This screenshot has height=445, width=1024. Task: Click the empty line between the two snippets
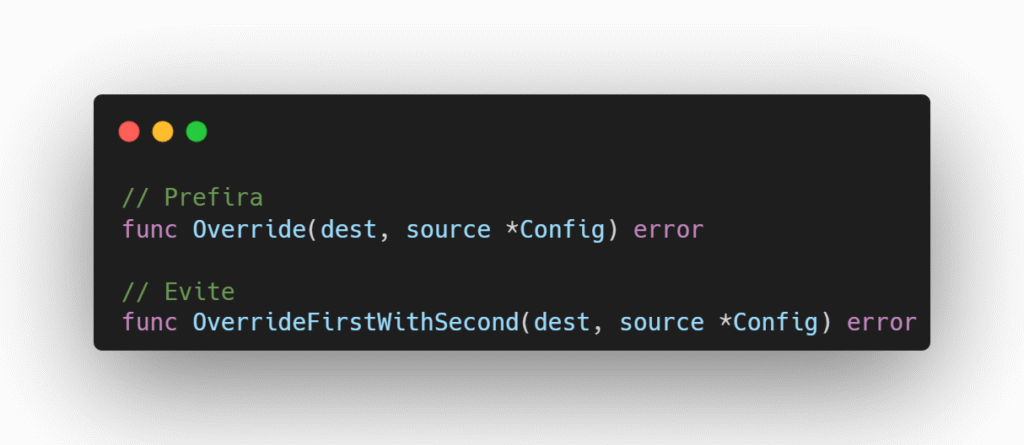511,260
